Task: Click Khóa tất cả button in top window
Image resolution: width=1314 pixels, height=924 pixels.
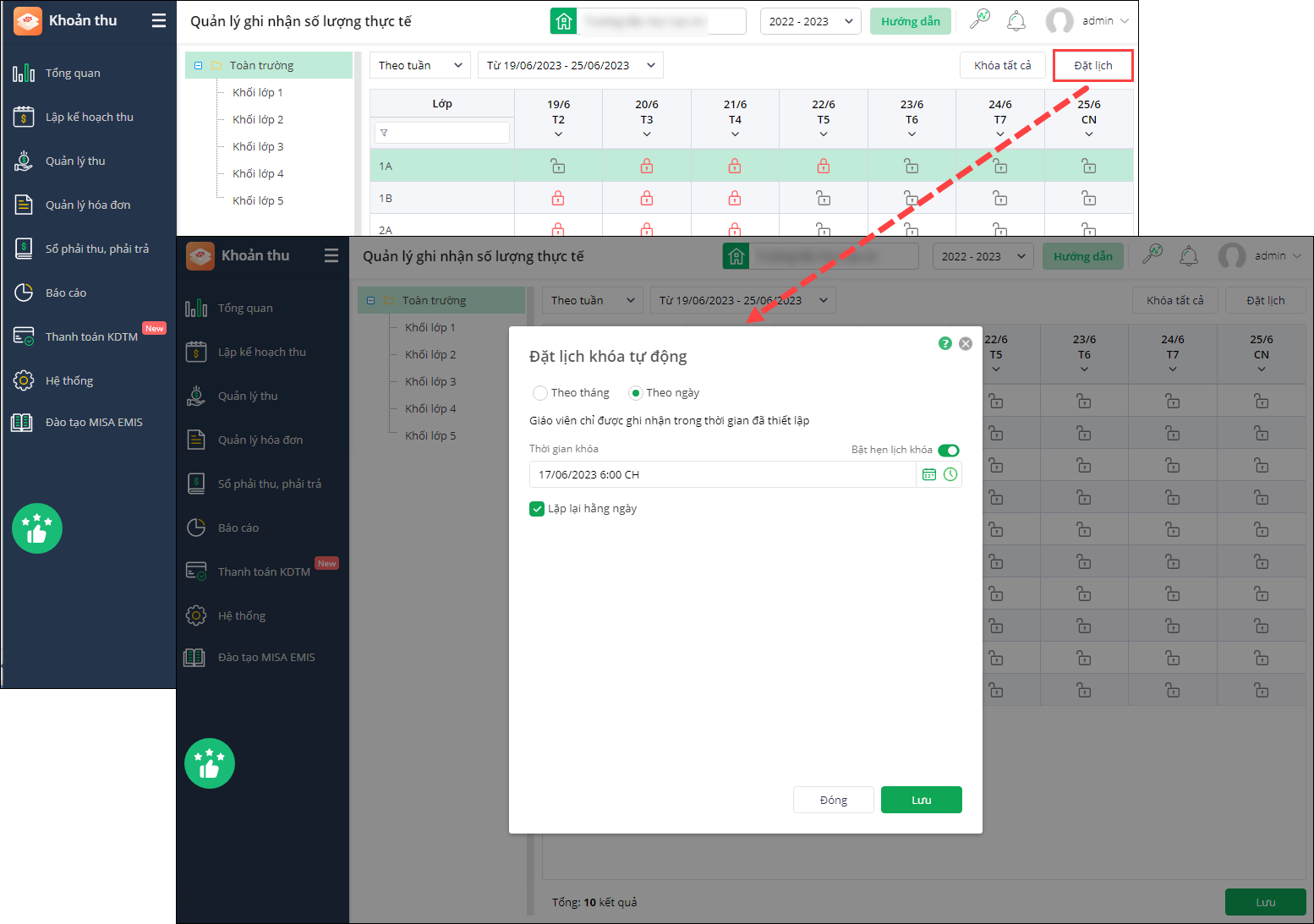Action: click(1003, 65)
